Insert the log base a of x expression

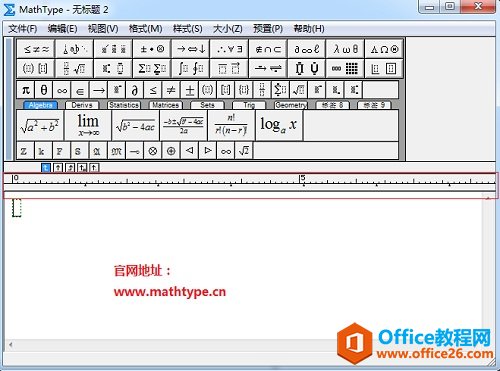pos(279,125)
